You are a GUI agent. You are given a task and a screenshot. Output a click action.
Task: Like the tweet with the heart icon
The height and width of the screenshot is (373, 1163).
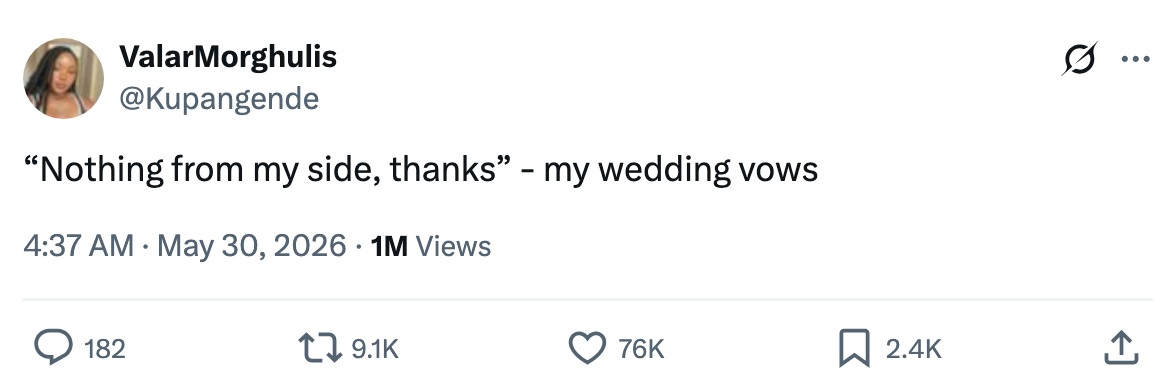(x=587, y=348)
